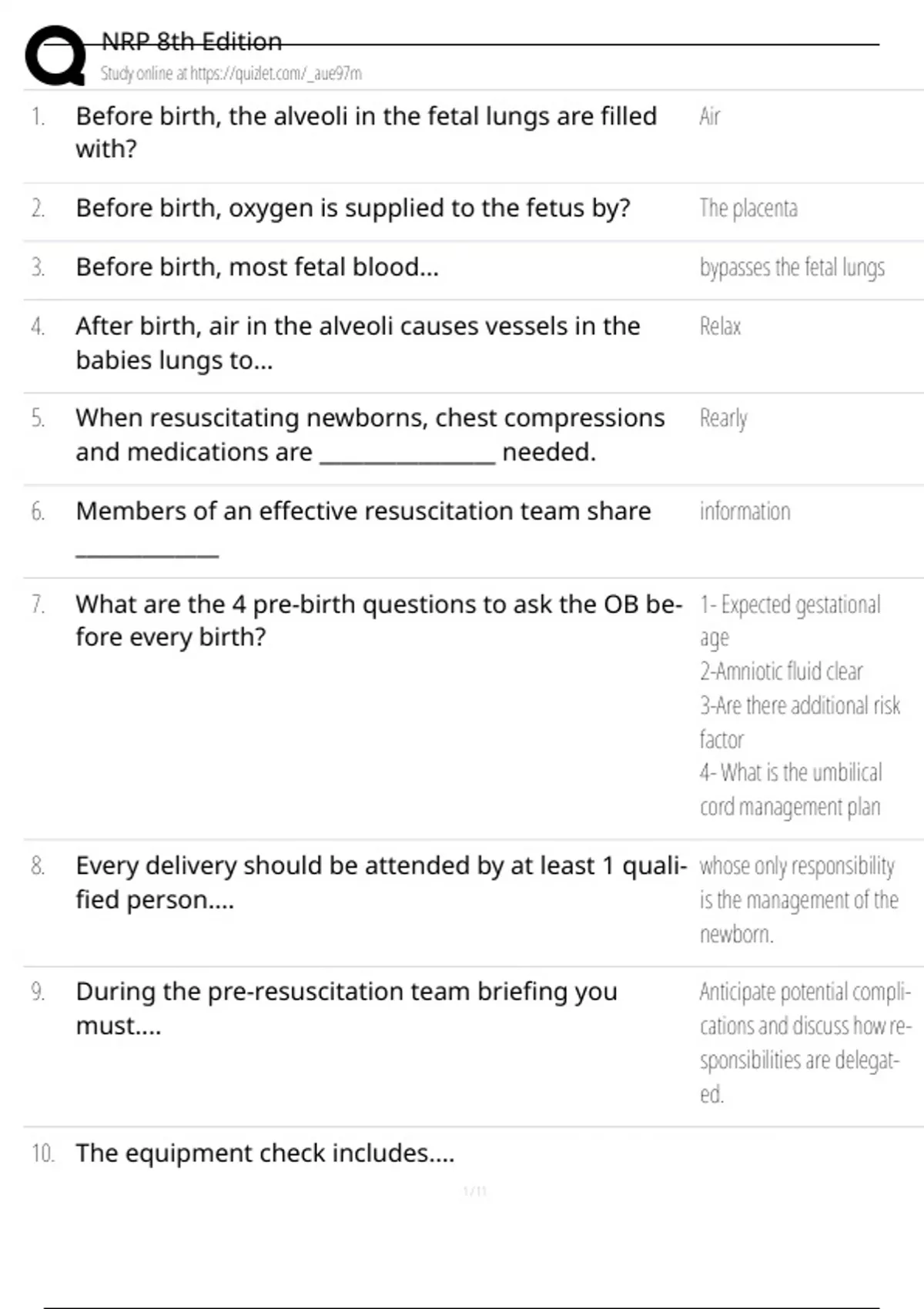Click the answer 'Relax'
The width and height of the screenshot is (924, 1309).
[x=720, y=327]
